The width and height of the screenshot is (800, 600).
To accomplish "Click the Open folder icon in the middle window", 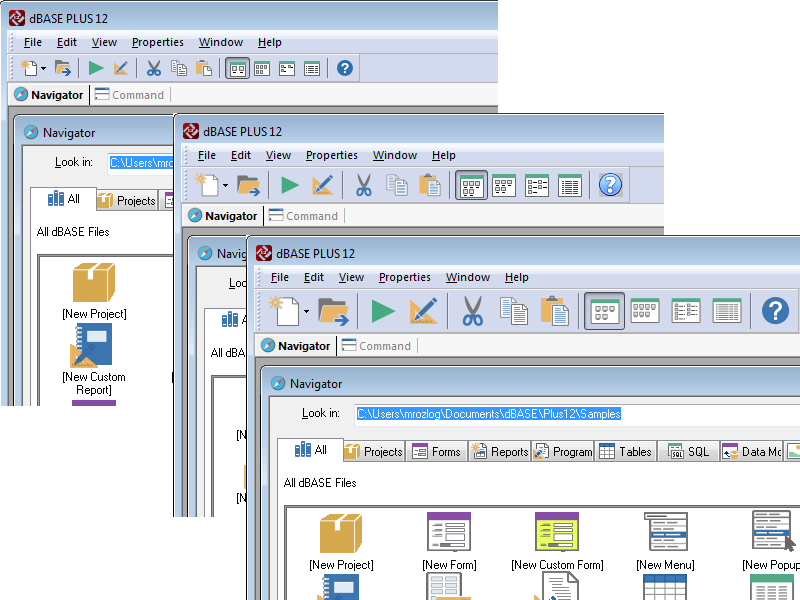I will point(248,185).
